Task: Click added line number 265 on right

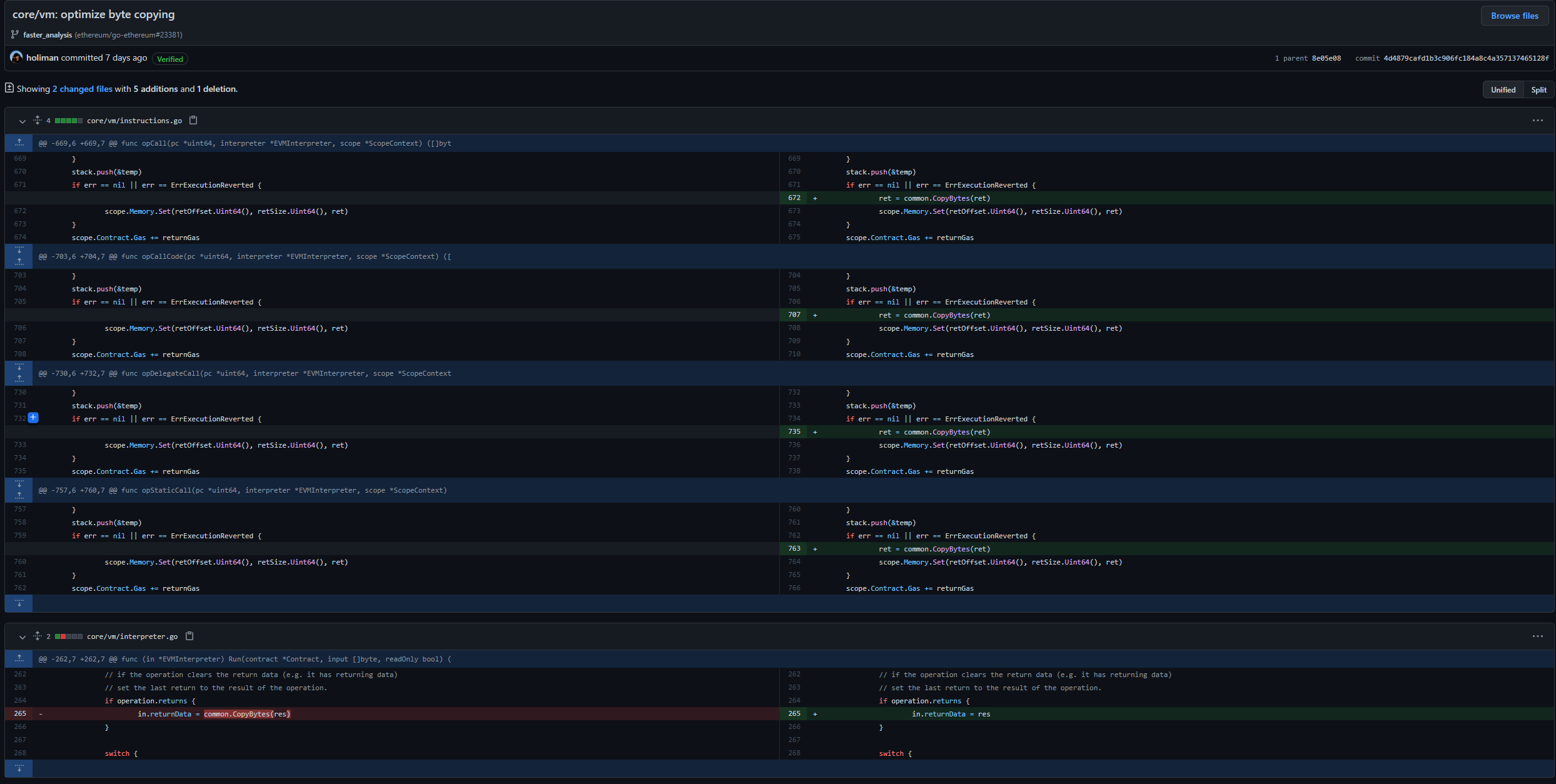Action: [794, 713]
